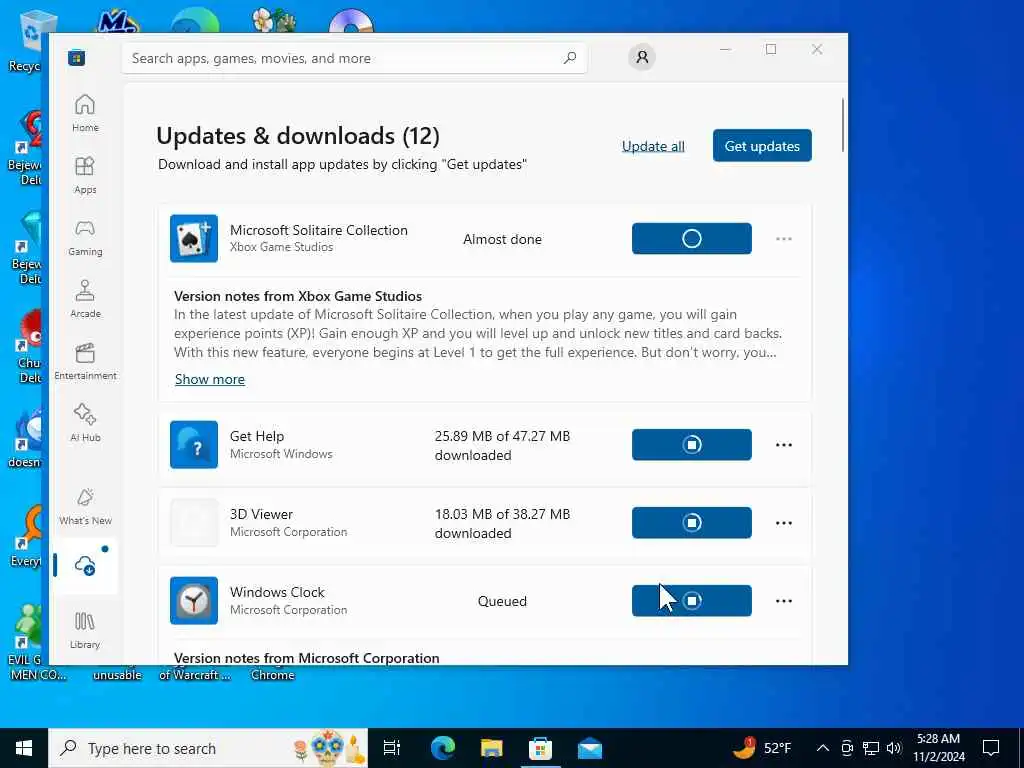Open File Explorer from the taskbar
Image resolution: width=1024 pixels, height=768 pixels.
(x=491, y=748)
